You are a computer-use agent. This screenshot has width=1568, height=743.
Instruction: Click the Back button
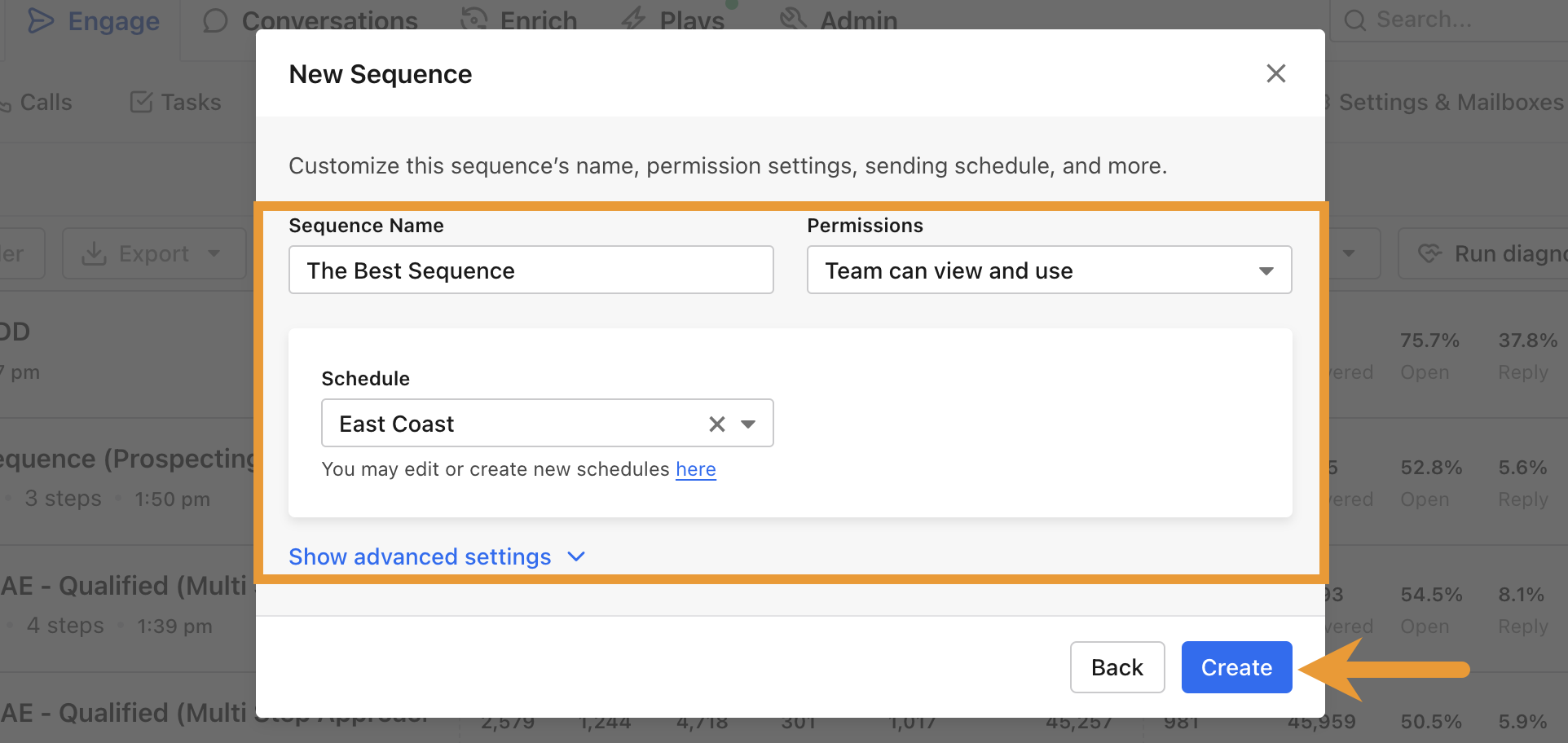(1117, 667)
